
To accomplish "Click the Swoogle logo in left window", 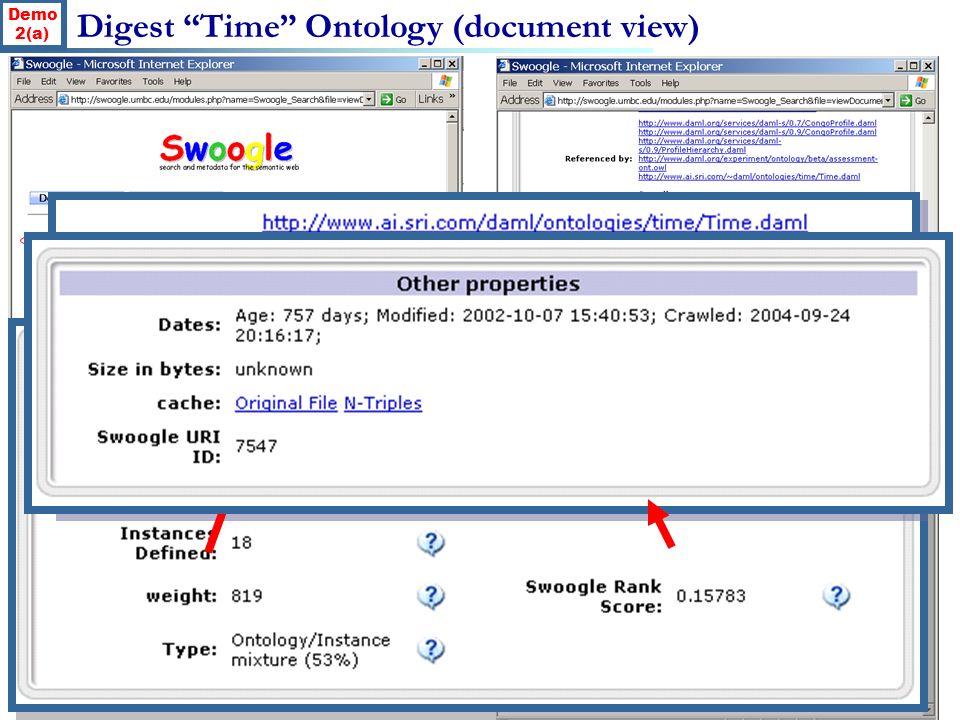I will click(229, 151).
